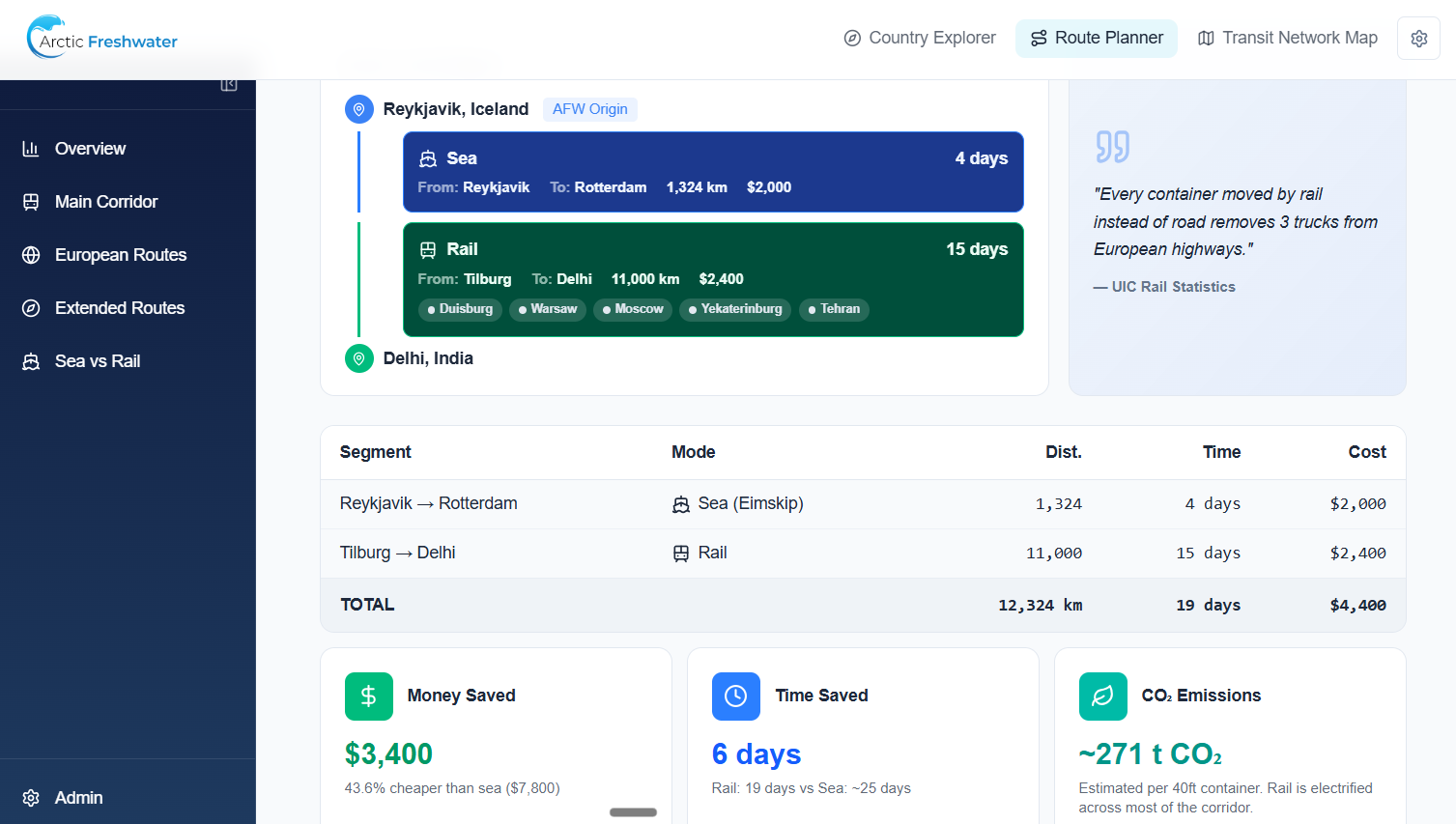
Task: Click the Moscow stop chip
Action: [633, 309]
